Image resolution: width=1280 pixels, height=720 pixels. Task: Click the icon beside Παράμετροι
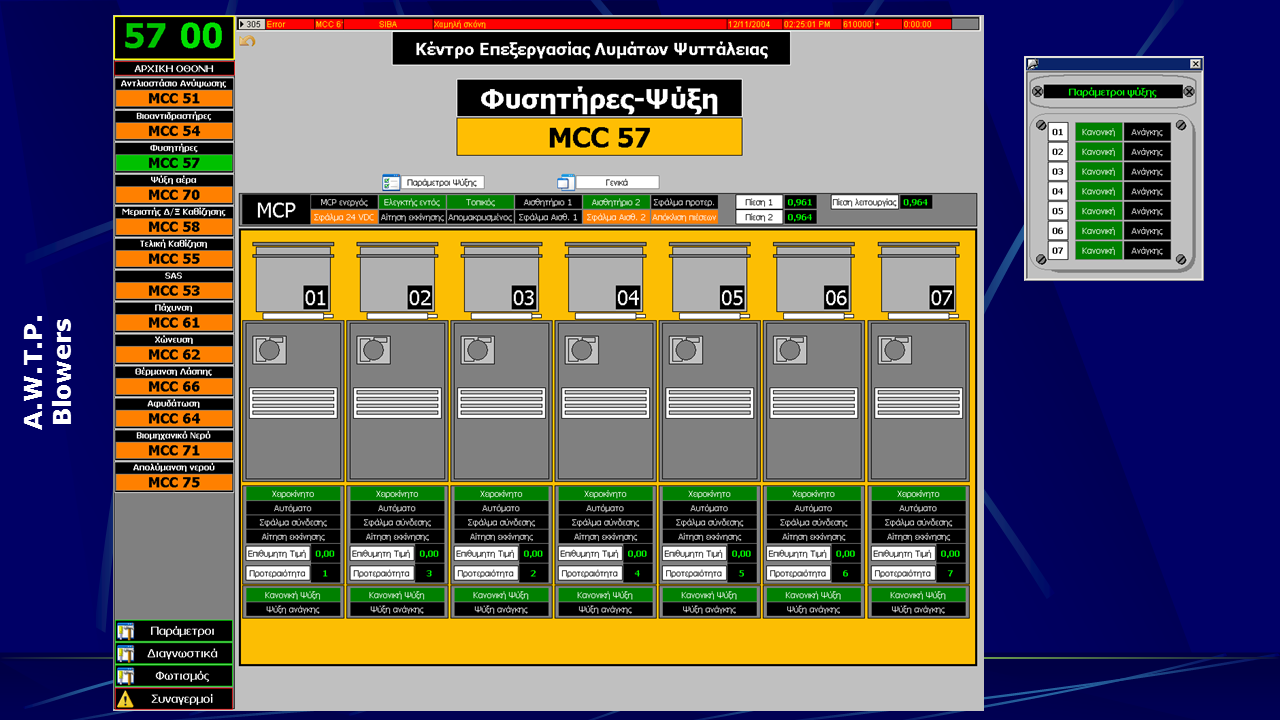pyautogui.click(x=125, y=631)
